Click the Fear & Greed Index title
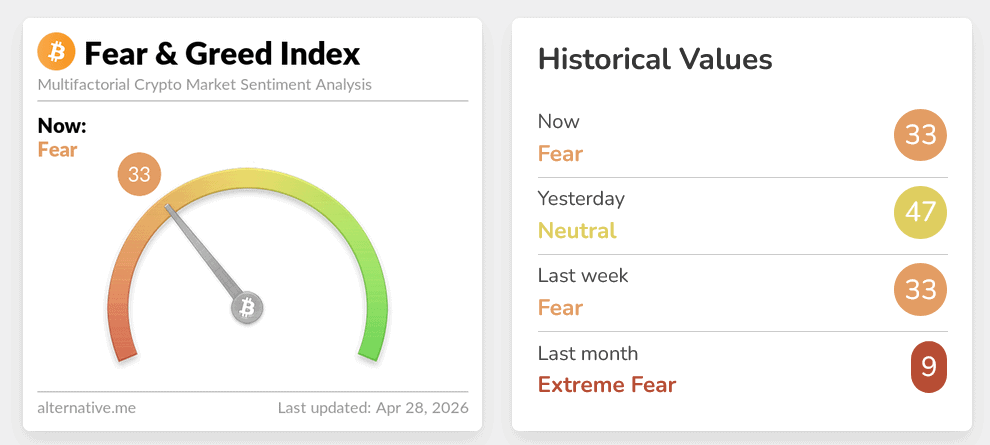The width and height of the screenshot is (990, 445). click(222, 53)
